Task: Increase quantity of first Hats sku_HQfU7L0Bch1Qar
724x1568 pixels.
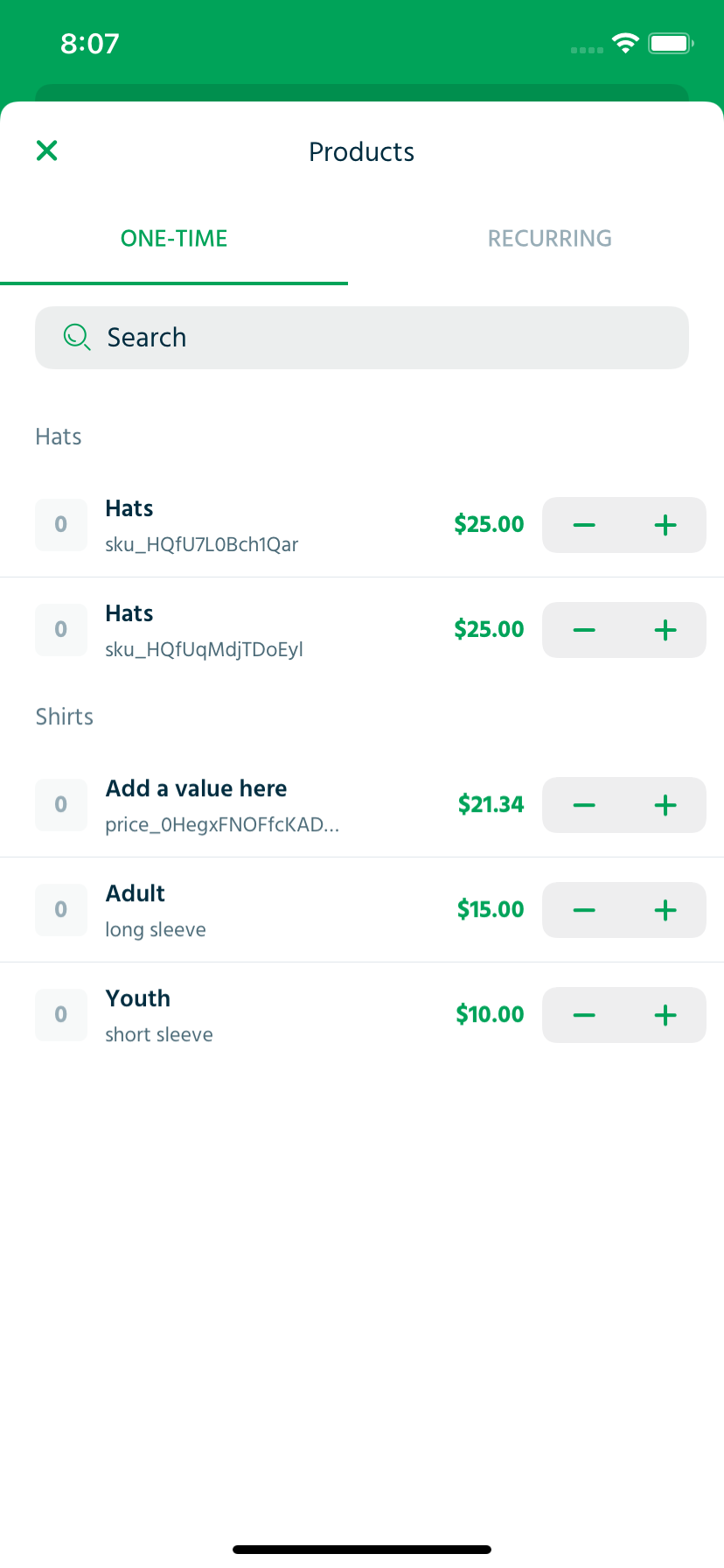Action: [665, 525]
